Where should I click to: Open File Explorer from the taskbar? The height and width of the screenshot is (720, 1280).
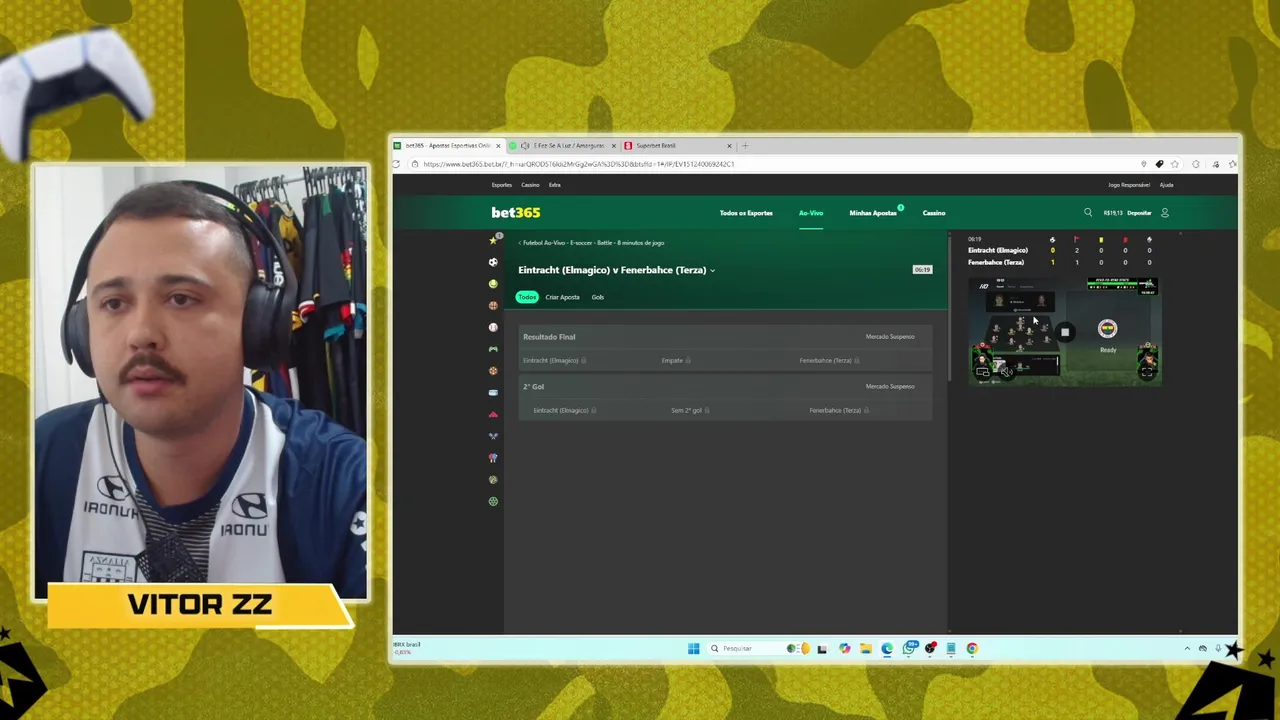[866, 648]
